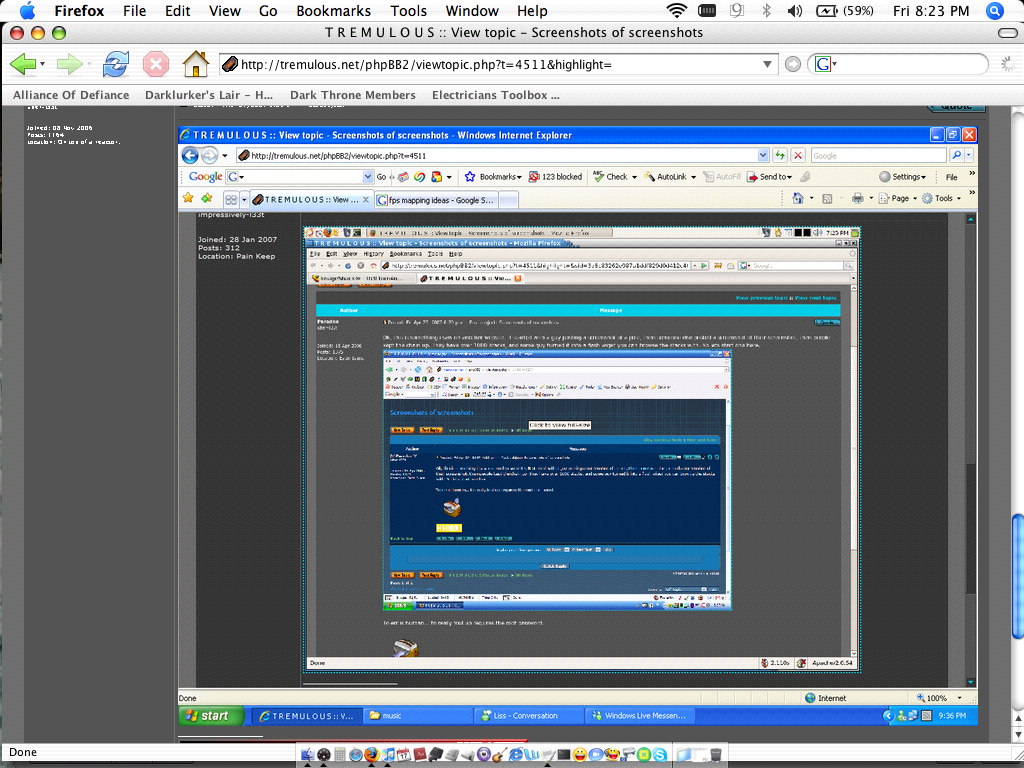The height and width of the screenshot is (768, 1024).
Task: Click Firefox's red Stop button
Action: (155, 64)
